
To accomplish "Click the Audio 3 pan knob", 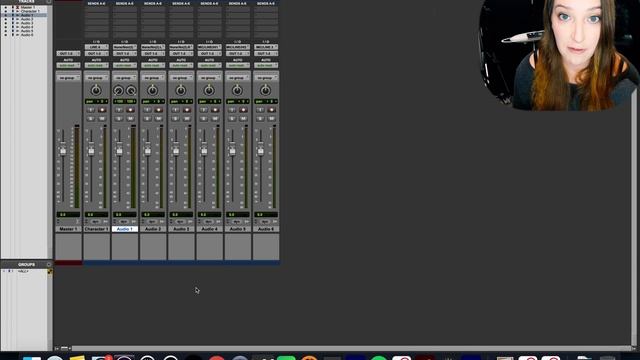I will 181,90.
